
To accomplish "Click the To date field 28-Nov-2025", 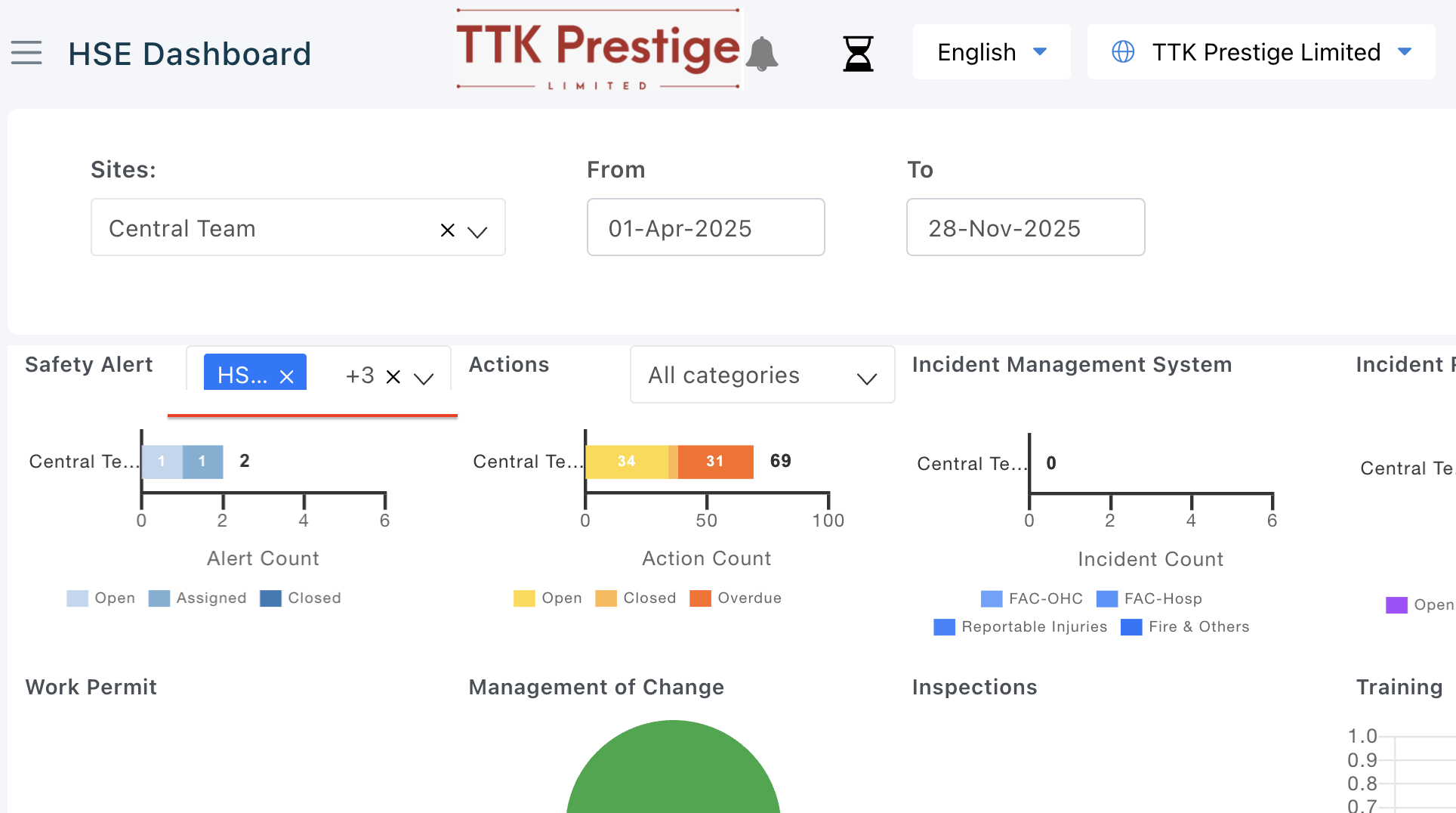I will tap(1025, 227).
